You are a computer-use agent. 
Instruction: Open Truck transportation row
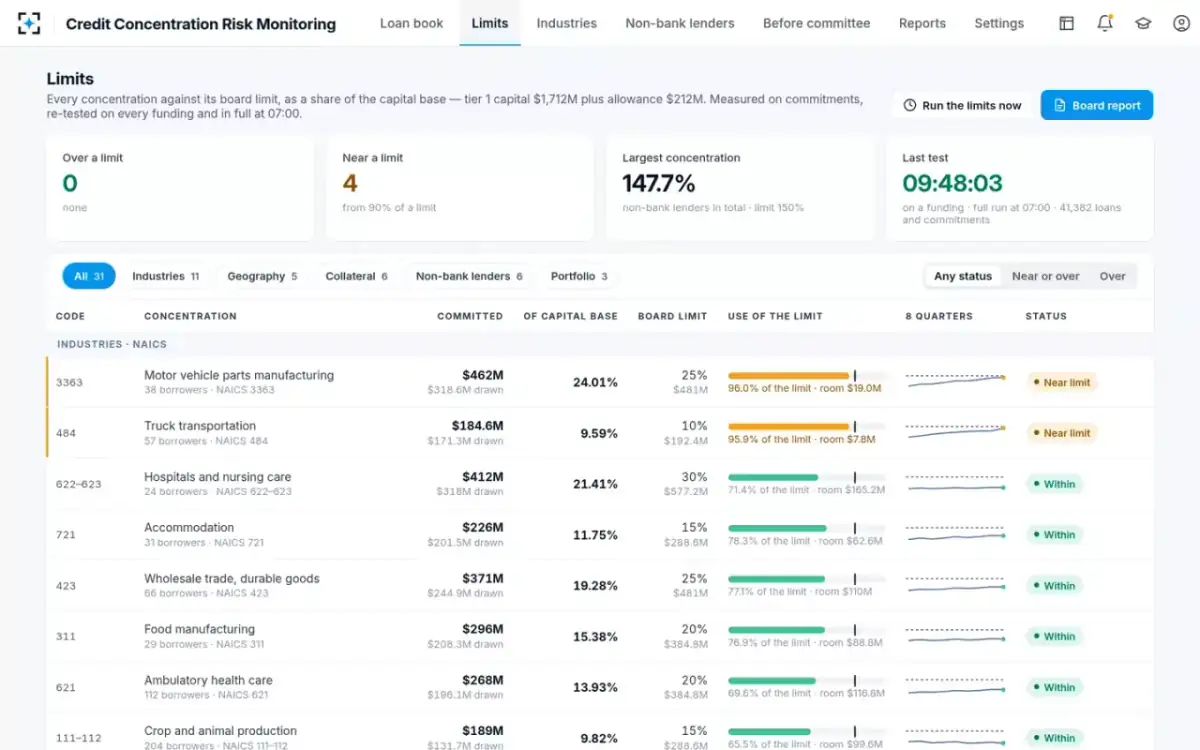(600, 432)
